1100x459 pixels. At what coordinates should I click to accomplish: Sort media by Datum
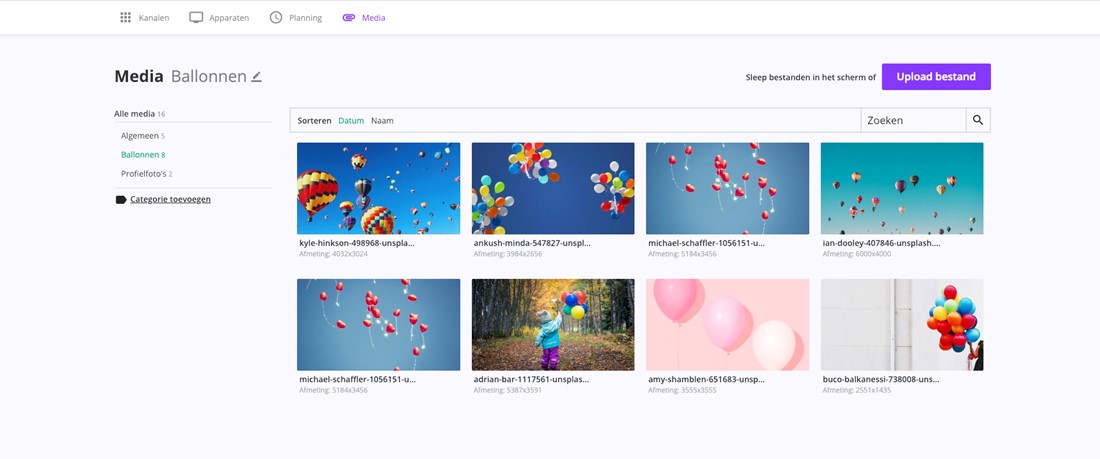pos(351,121)
